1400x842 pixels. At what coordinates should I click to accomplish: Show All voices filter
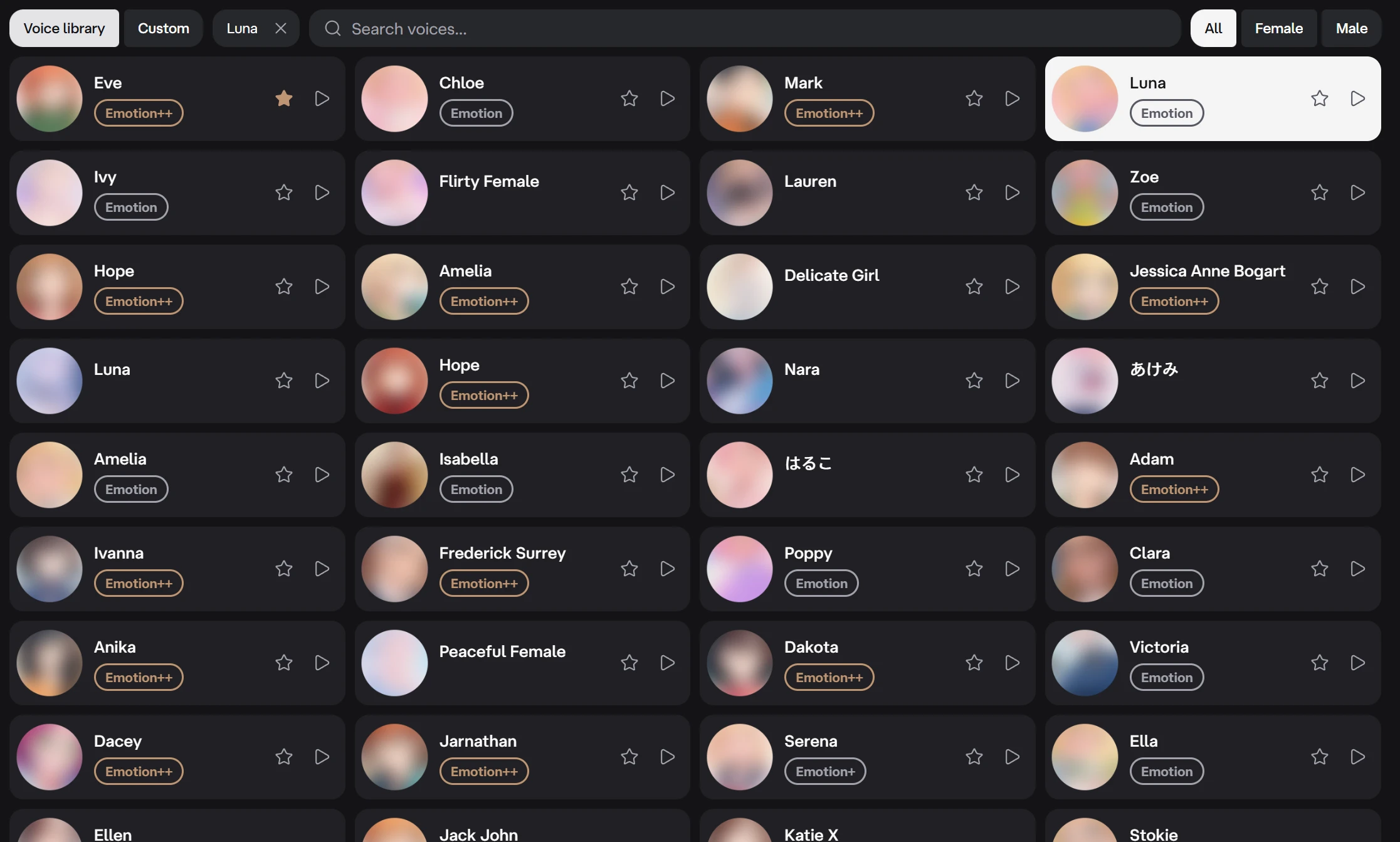click(1214, 28)
